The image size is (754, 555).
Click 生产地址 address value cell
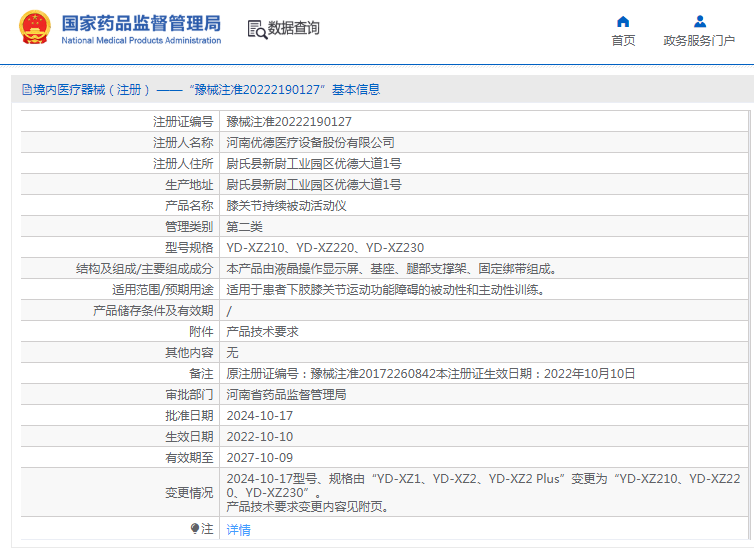coord(314,185)
